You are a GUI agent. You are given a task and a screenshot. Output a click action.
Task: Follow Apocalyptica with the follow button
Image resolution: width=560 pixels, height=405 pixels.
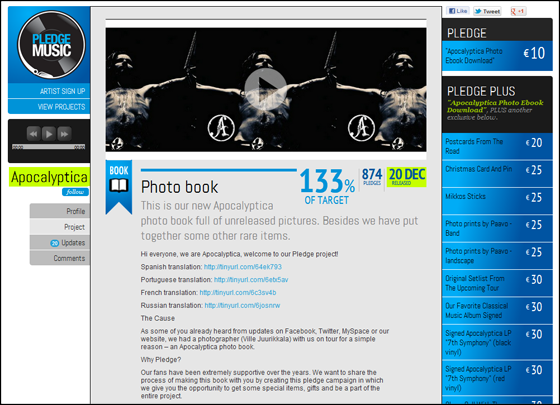click(75, 192)
